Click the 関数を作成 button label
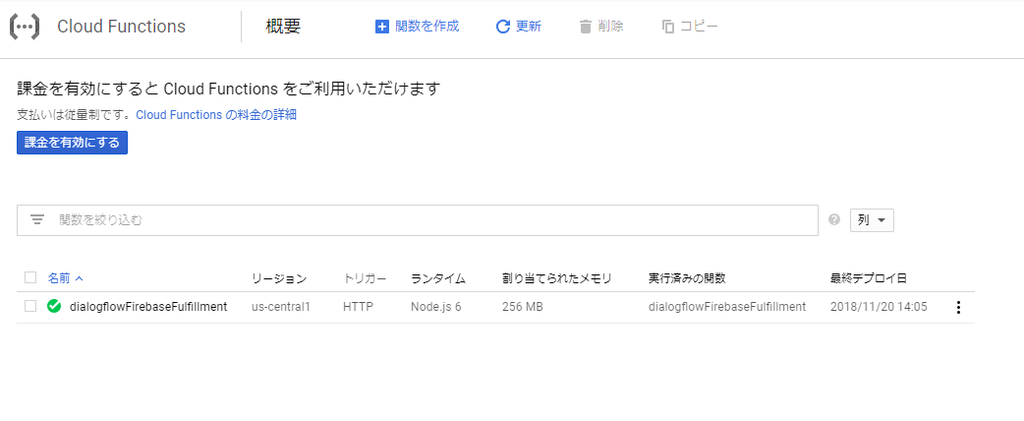 coord(427,27)
